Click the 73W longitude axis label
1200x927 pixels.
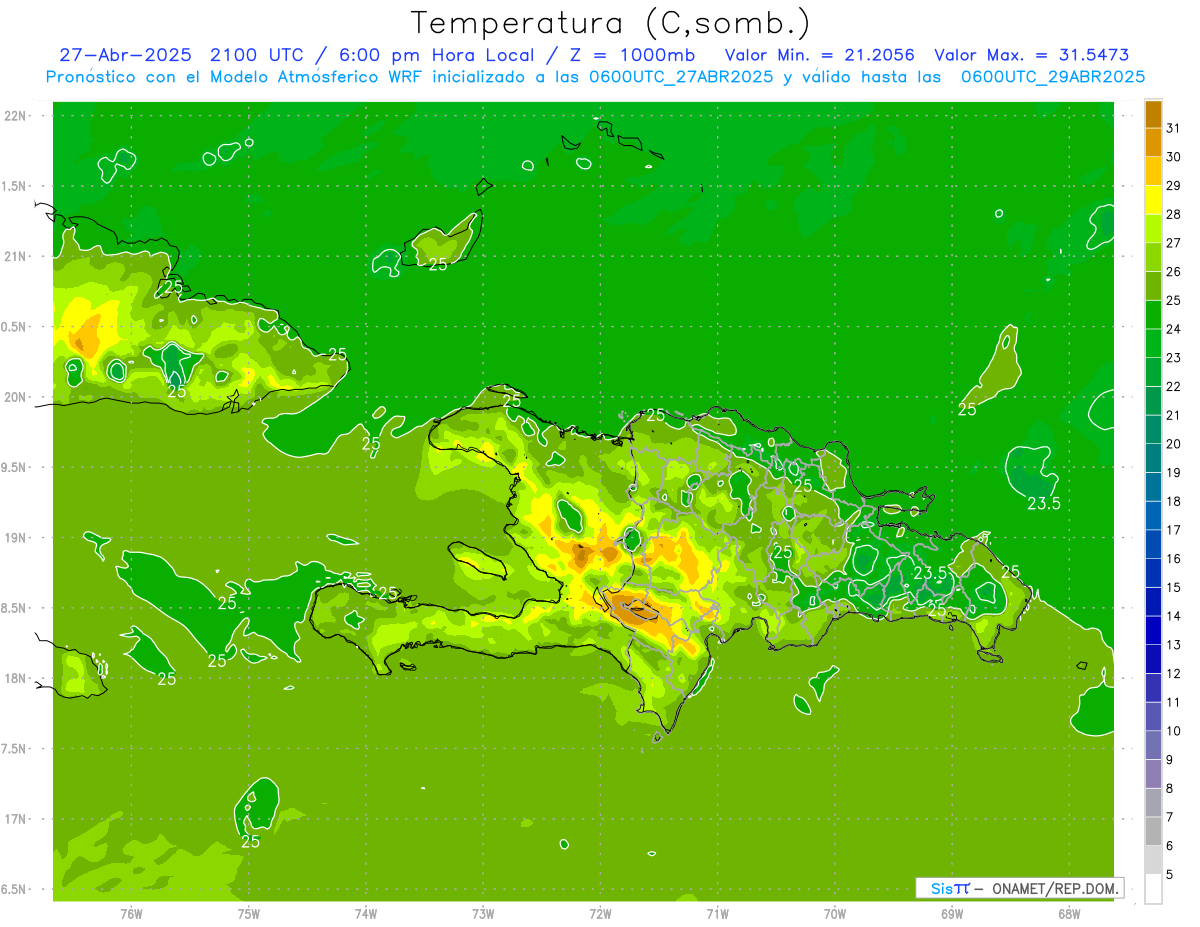tap(483, 914)
